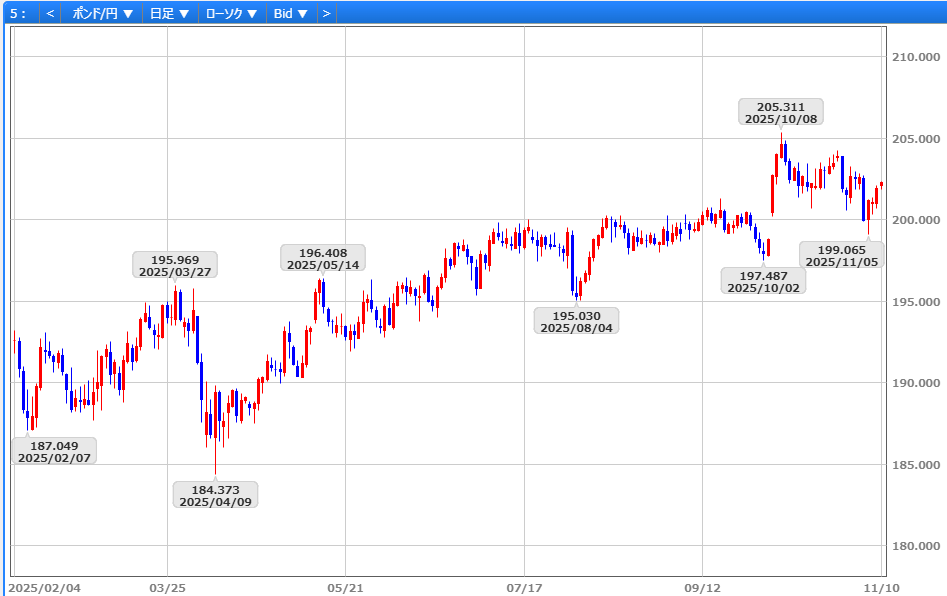
Task: Click the 197.487 low label of 2025/10/02
Action: point(764,281)
